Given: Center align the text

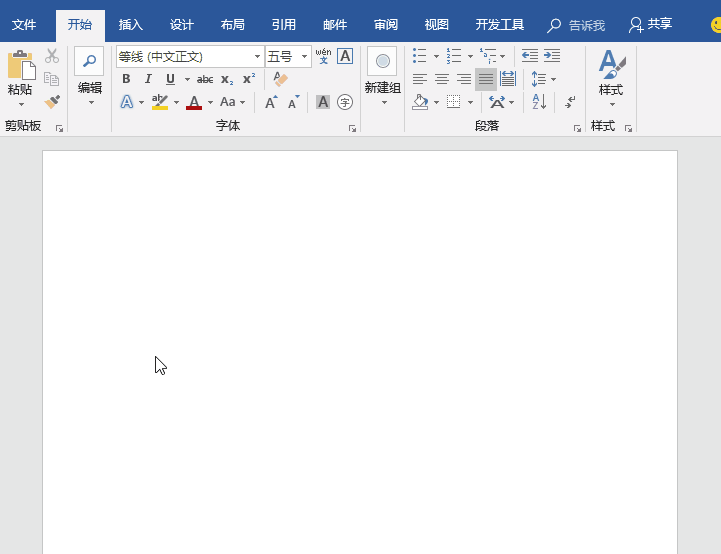Looking at the screenshot, I should click(x=441, y=79).
